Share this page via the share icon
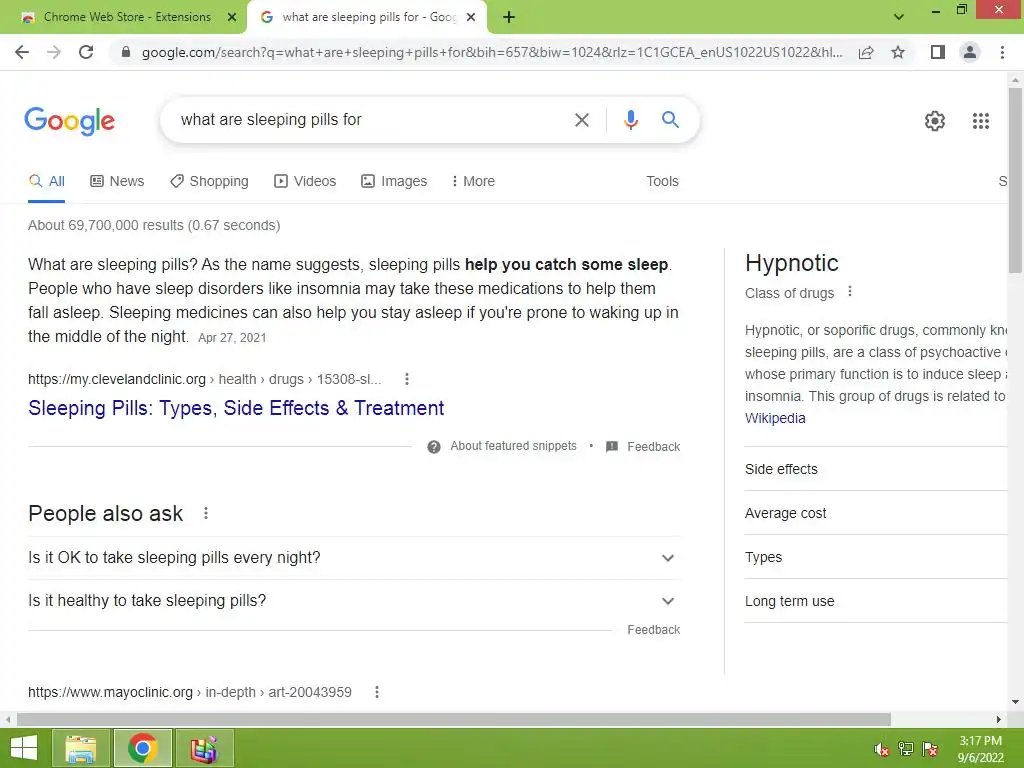 (866, 52)
